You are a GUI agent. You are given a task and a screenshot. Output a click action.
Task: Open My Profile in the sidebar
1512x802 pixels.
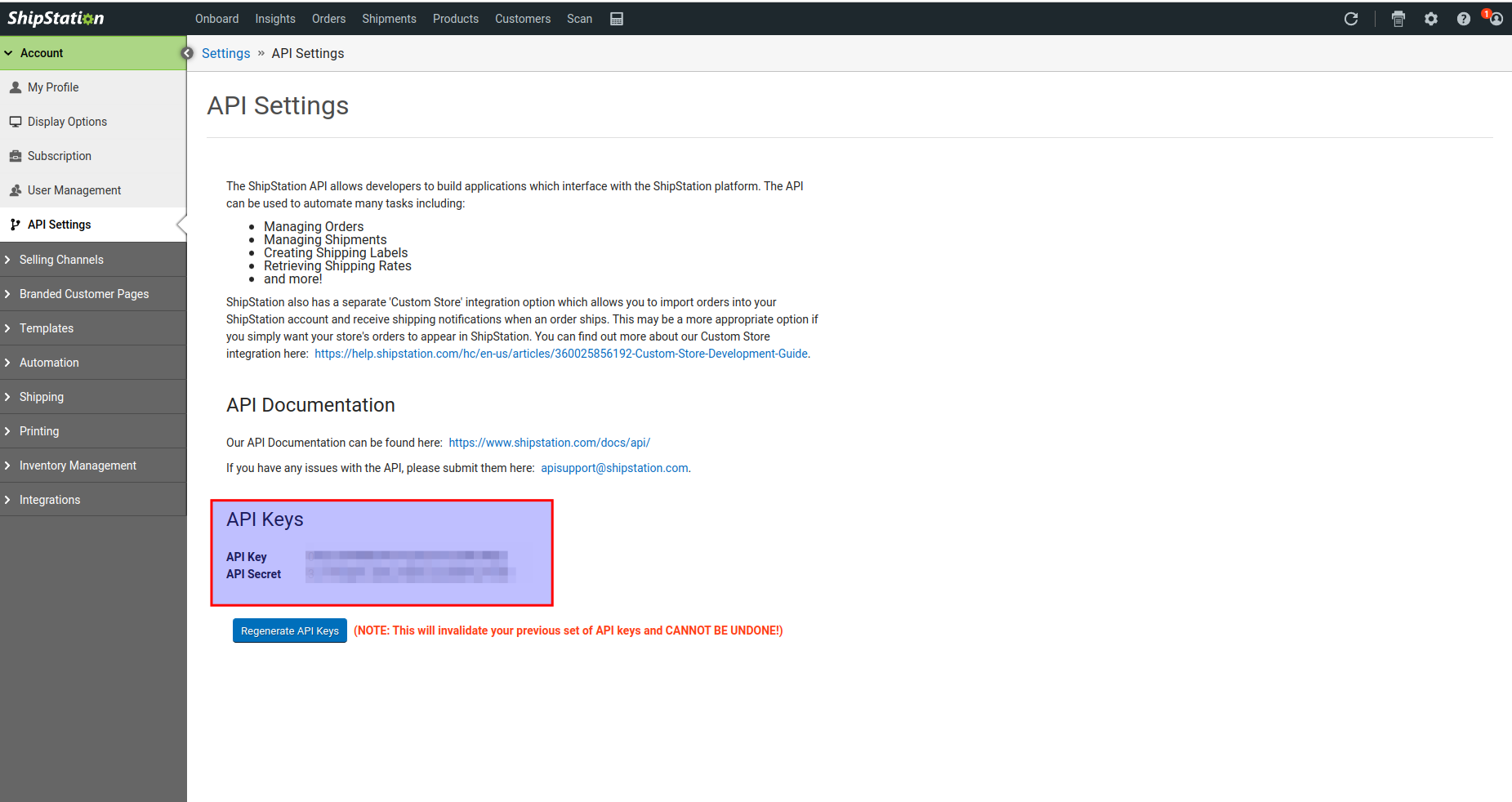pyautogui.click(x=93, y=87)
